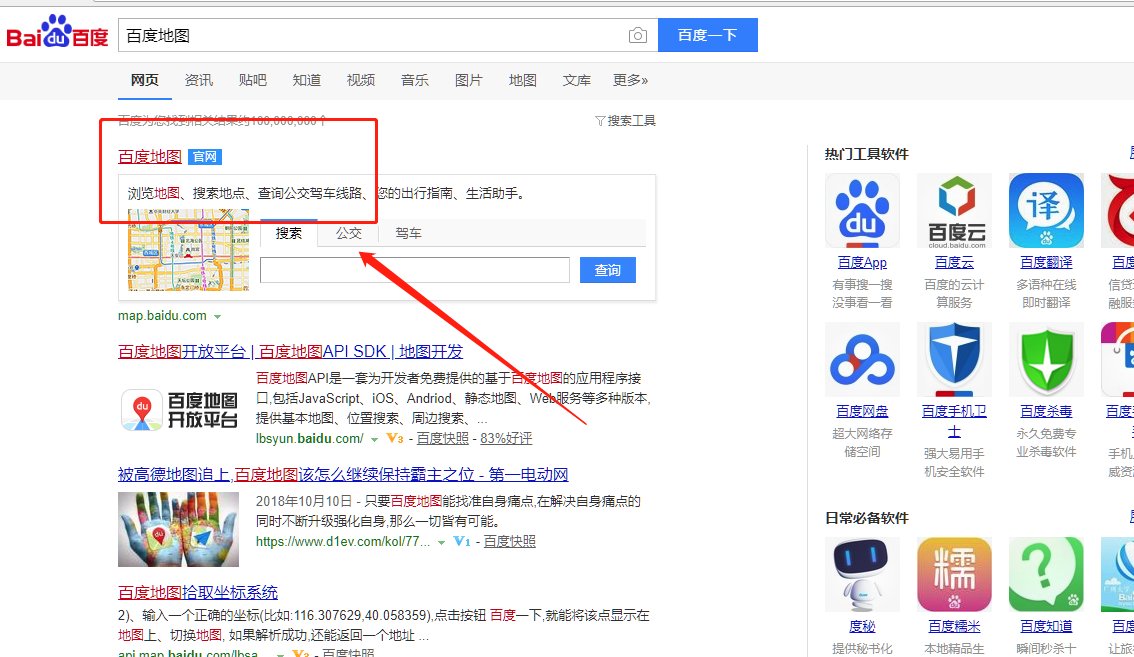This screenshot has height=657, width=1134.
Task: Open the 百度网盘 cloud icon
Action: point(861,359)
